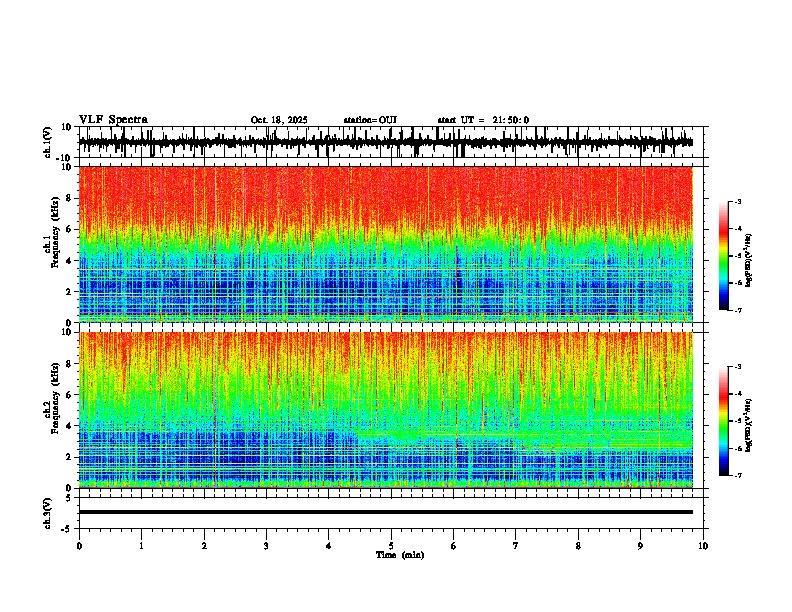Image resolution: width=792 pixels, height=612 pixels.
Task: Click the '8' kHz tick on ch.1 spectrogram
Action: [x=69, y=198]
